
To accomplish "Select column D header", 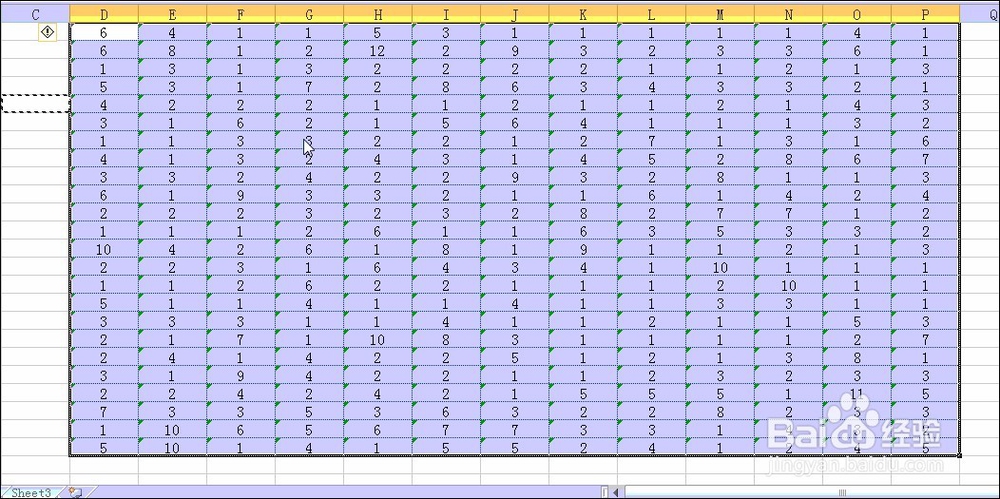I will coord(104,14).
